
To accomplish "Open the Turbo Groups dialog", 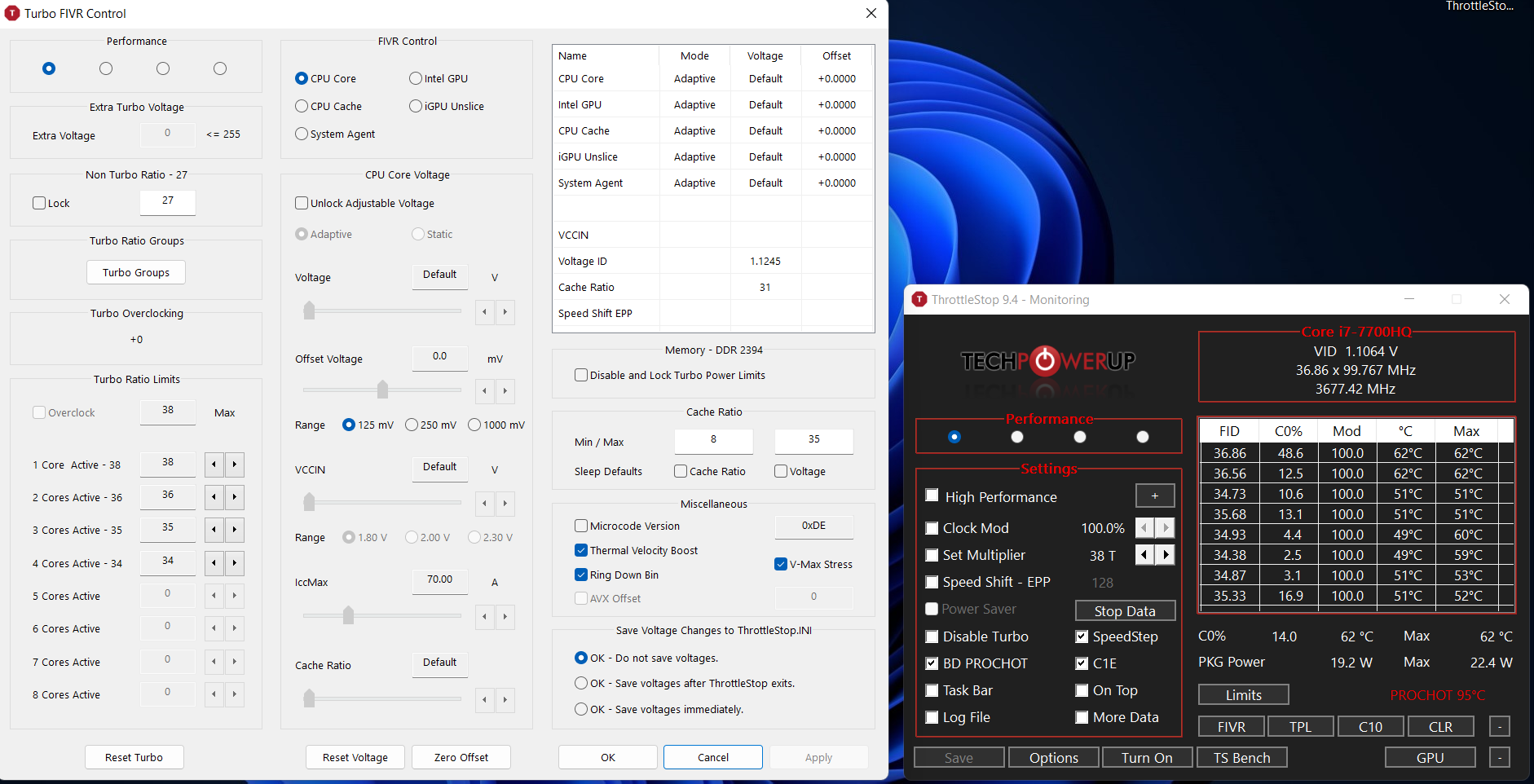I will pyautogui.click(x=136, y=272).
